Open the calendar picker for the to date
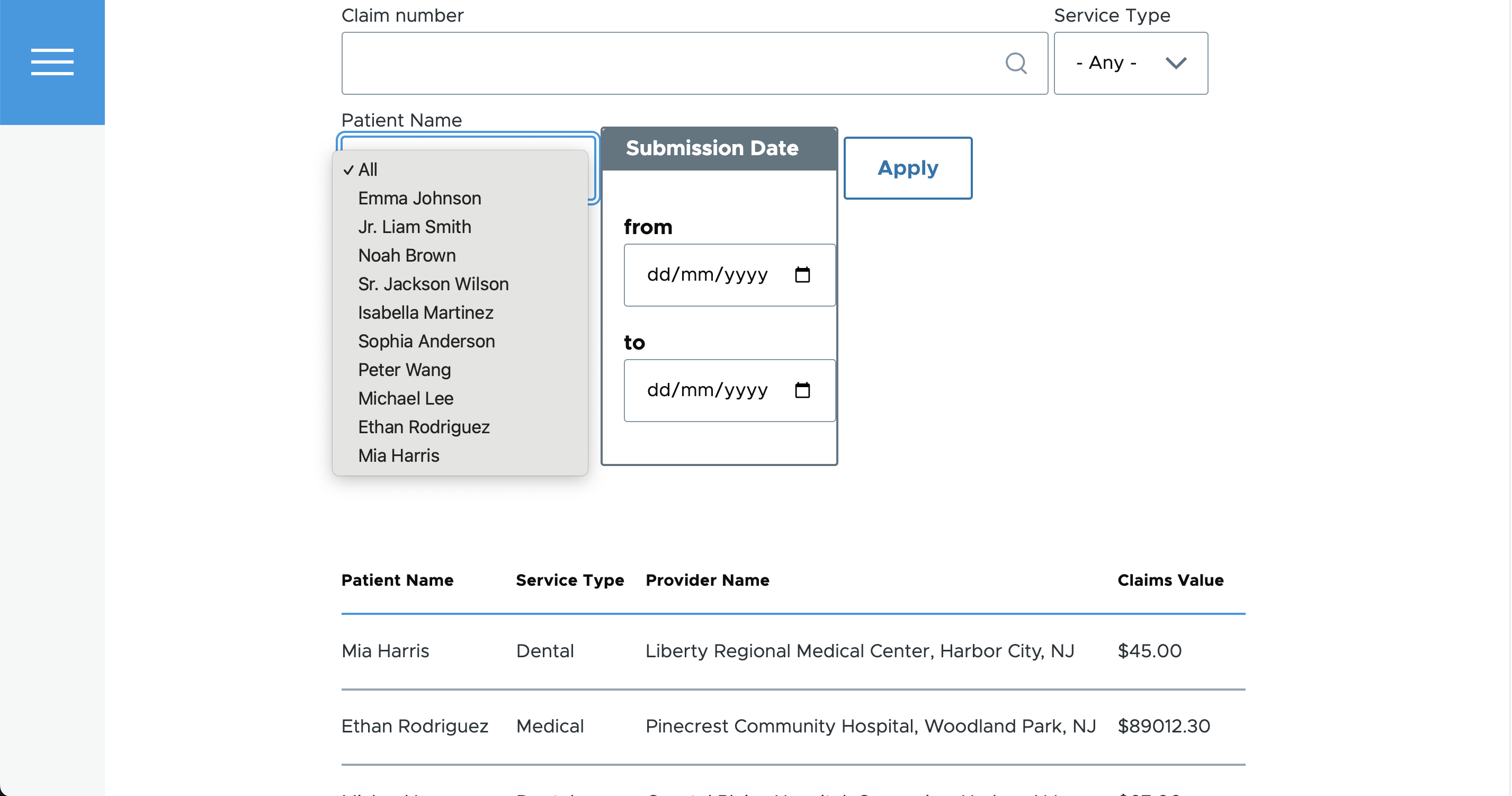The height and width of the screenshot is (796, 1512). [802, 390]
